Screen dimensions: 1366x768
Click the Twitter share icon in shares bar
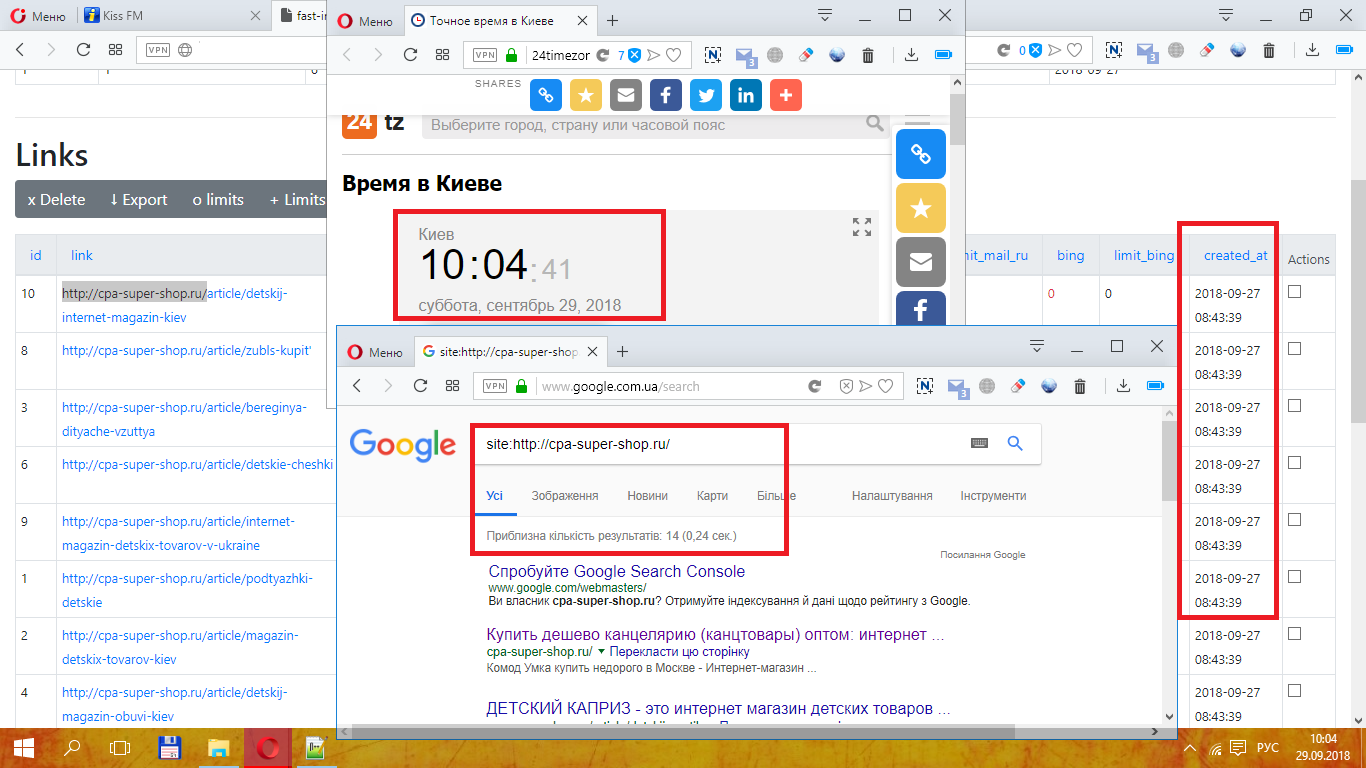(x=706, y=95)
